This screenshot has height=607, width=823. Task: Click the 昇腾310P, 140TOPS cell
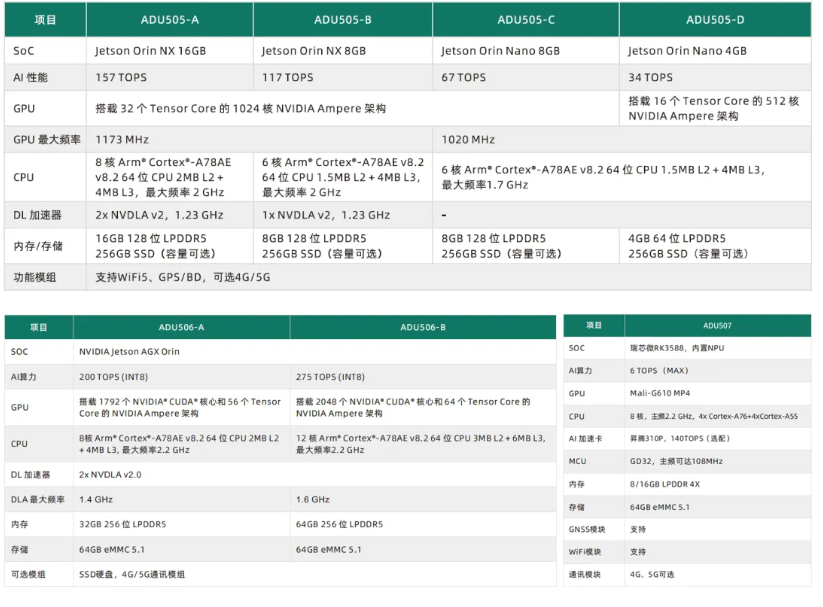718,438
